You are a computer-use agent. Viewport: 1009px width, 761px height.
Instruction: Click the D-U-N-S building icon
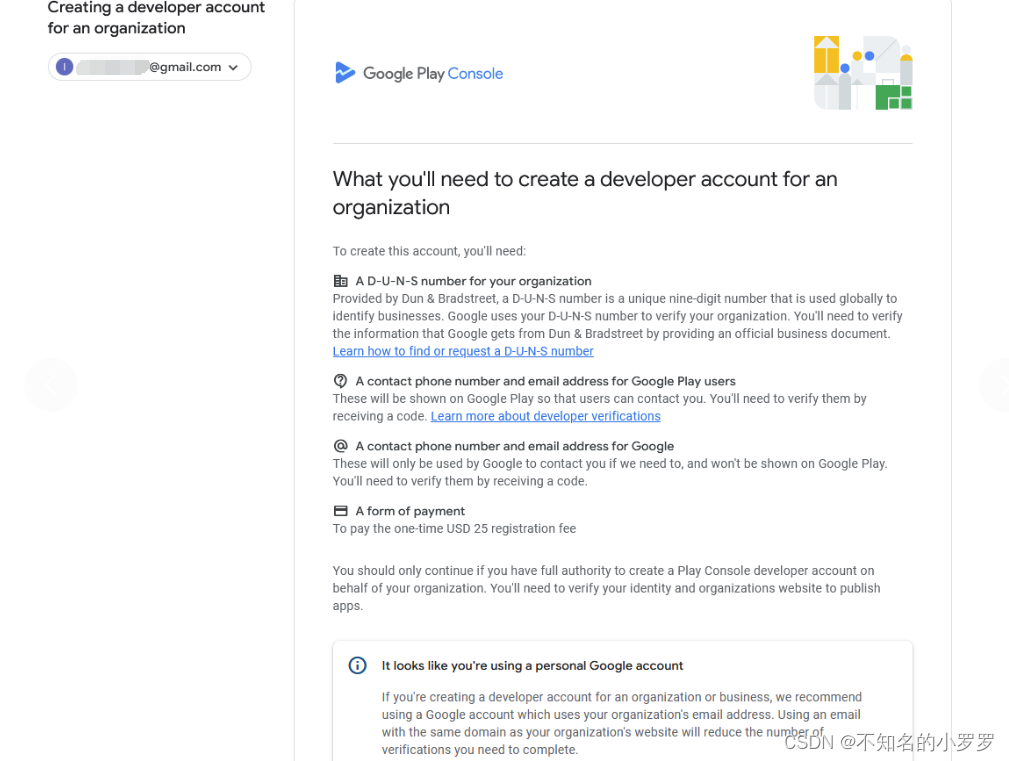(x=340, y=280)
